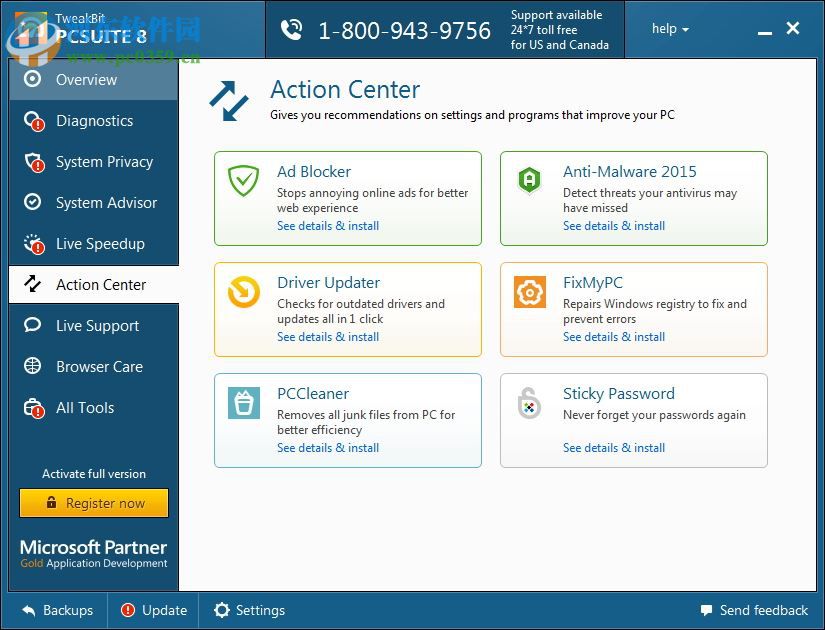The height and width of the screenshot is (630, 825).
Task: Switch to the Overview section
Action: click(x=87, y=79)
